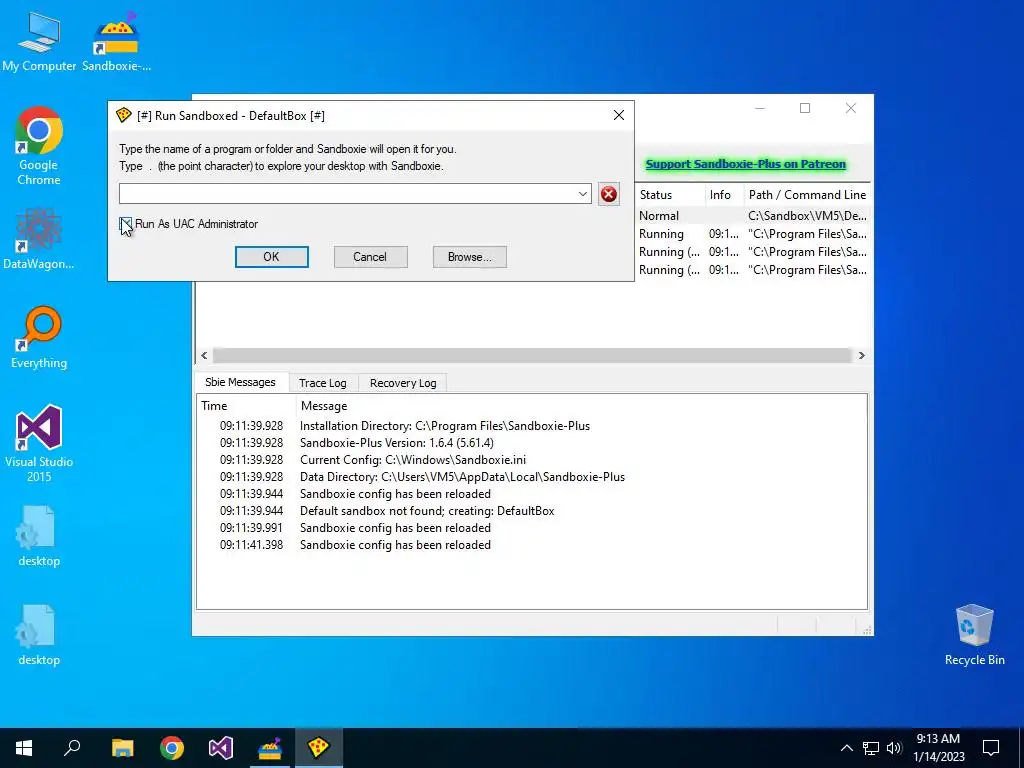
Task: Click the horizontal scrollbar left arrow
Action: 204,355
